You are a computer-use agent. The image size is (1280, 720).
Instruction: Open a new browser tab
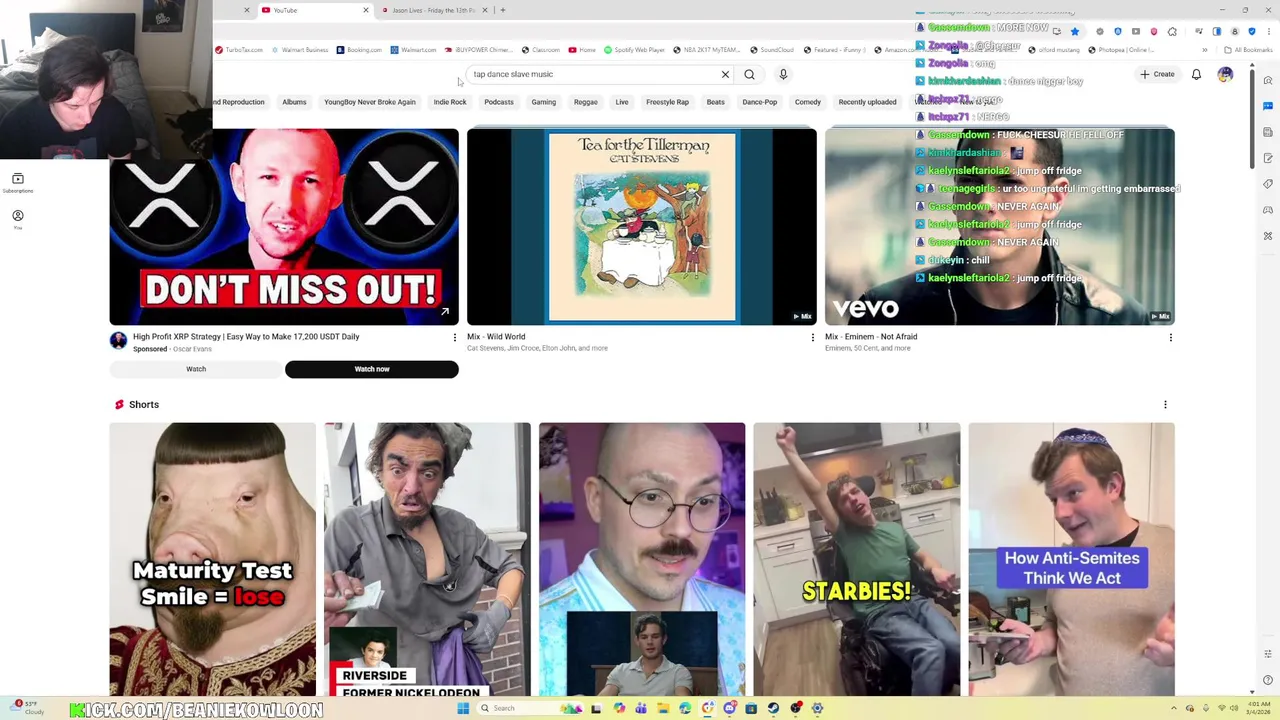[x=503, y=10]
